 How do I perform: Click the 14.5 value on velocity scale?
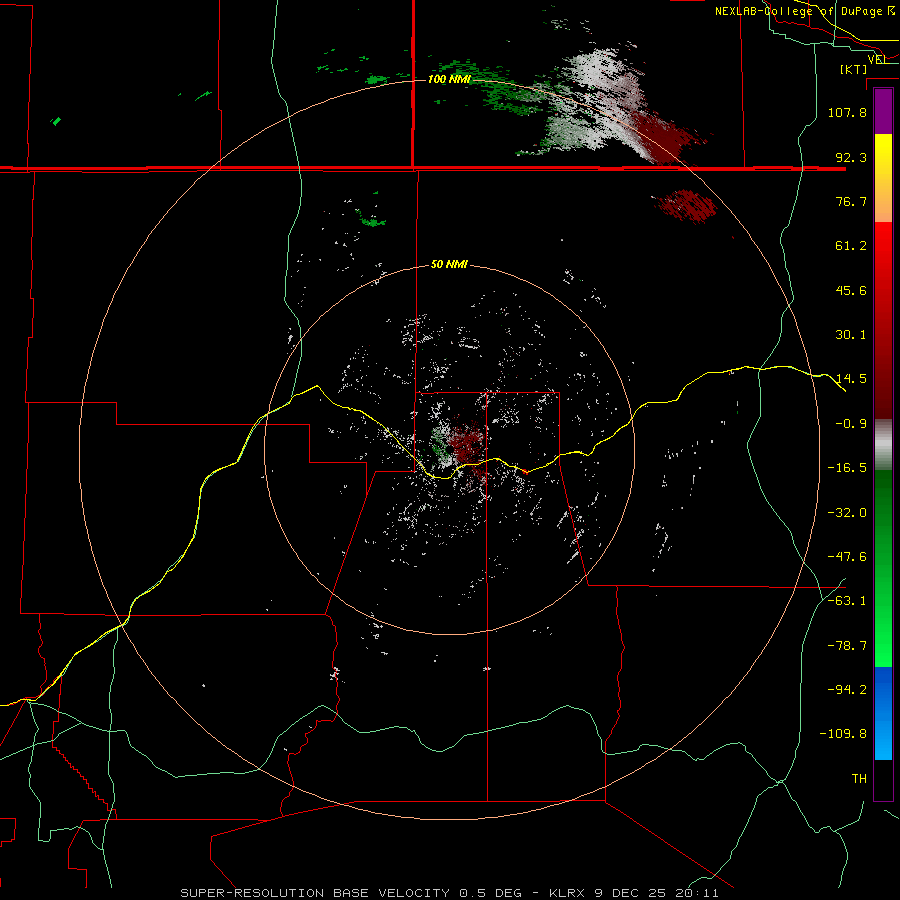[x=851, y=379]
